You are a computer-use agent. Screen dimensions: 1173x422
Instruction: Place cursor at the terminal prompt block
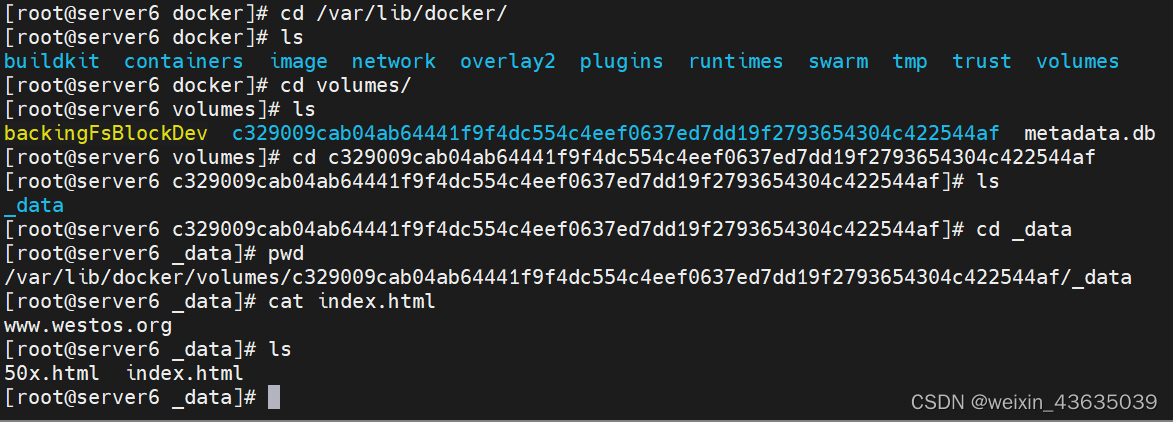(274, 397)
